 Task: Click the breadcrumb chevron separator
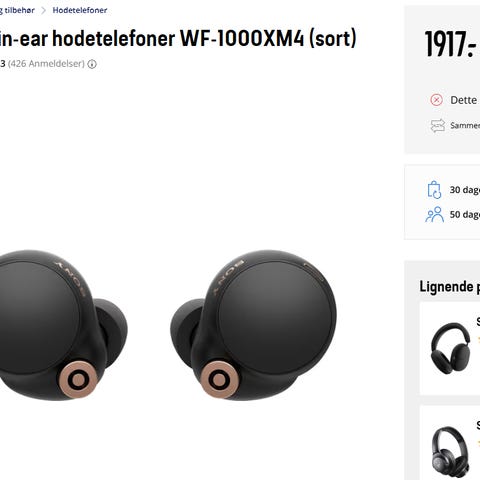click(43, 10)
